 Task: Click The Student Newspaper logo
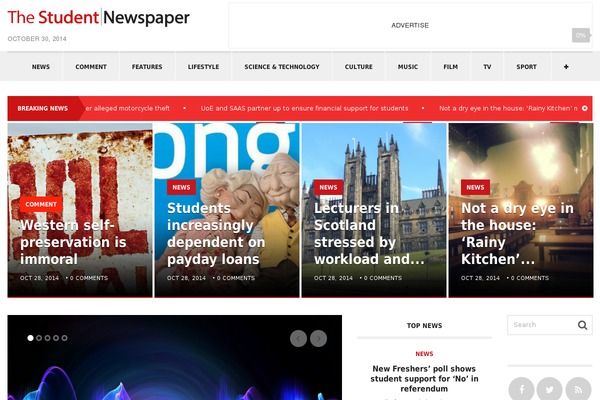pyautogui.click(x=98, y=17)
